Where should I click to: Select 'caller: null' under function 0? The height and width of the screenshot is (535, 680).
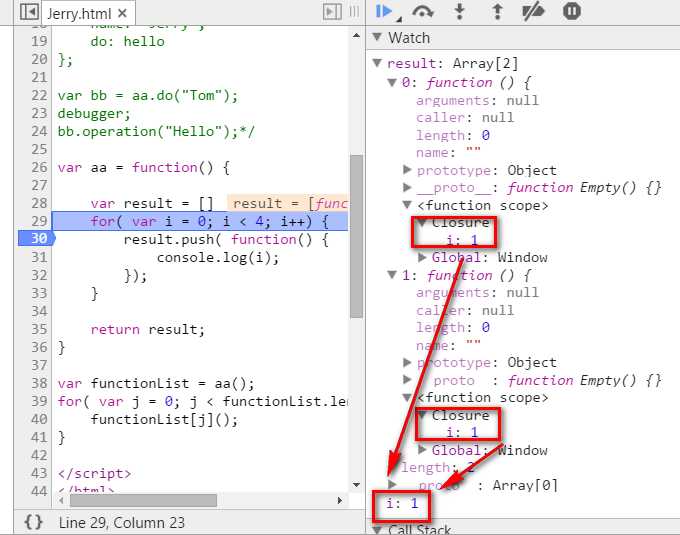point(464,117)
